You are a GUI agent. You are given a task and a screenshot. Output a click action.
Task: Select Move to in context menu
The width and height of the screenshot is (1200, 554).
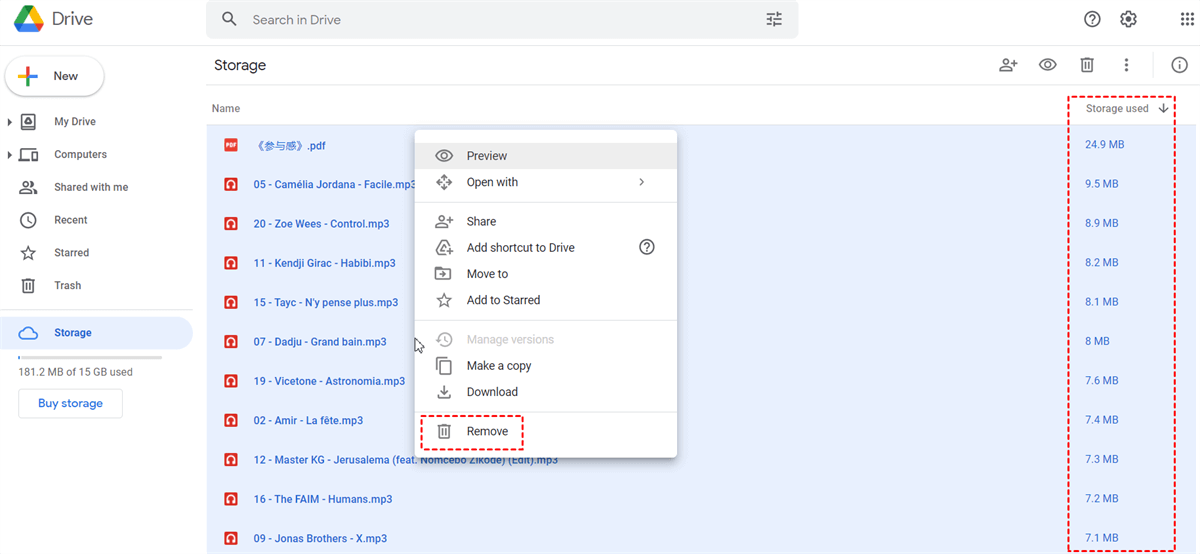(x=546, y=273)
